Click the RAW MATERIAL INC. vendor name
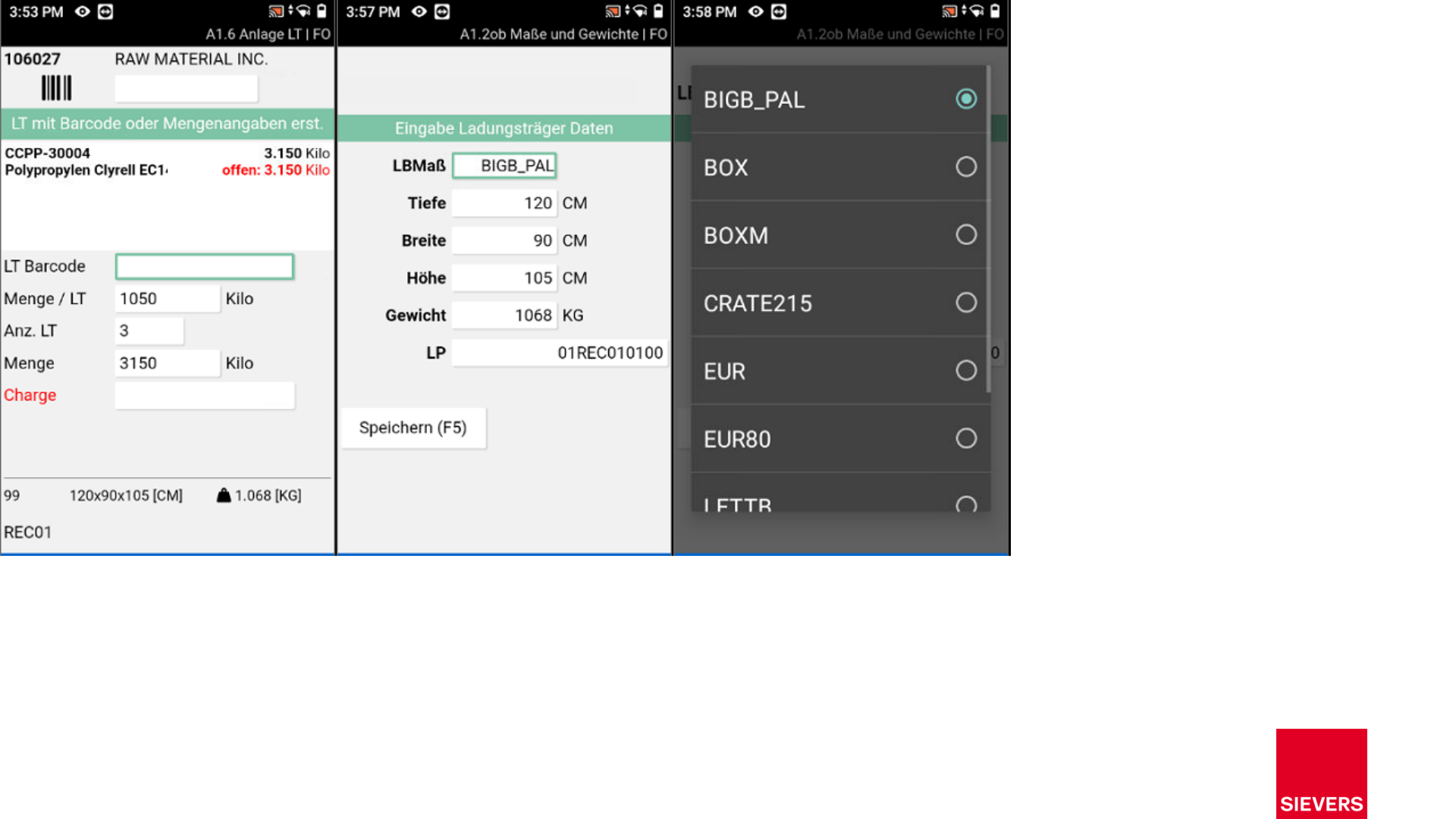Screen dimensions: 1456x819 (191, 59)
